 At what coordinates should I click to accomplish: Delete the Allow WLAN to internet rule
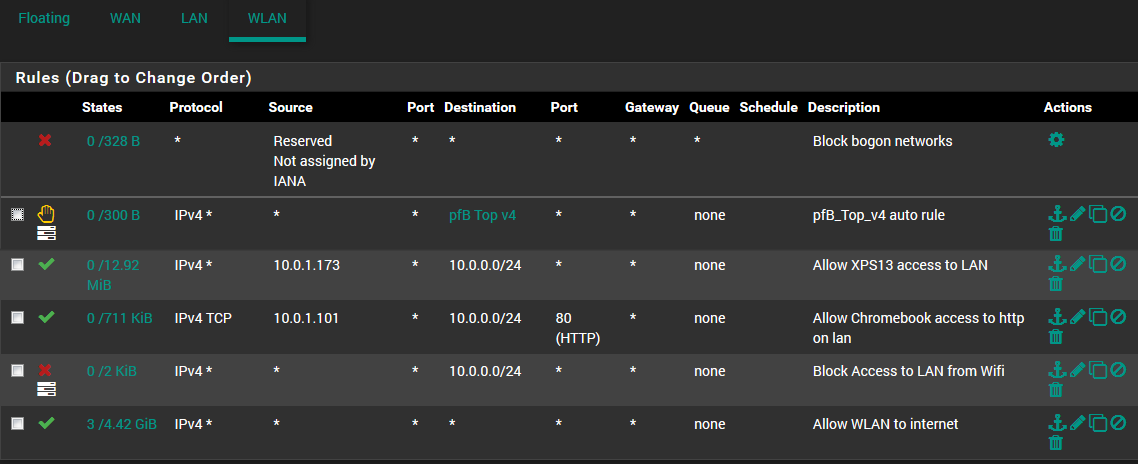pos(1056,442)
